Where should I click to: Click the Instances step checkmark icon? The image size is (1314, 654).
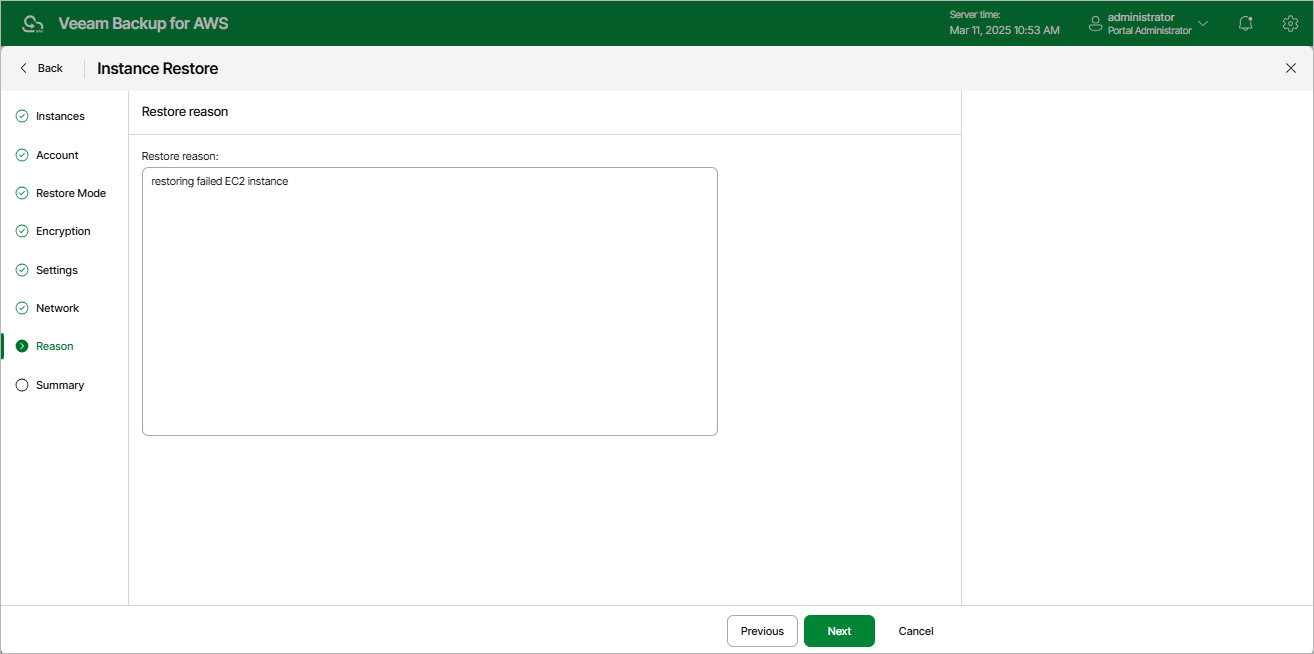point(22,116)
